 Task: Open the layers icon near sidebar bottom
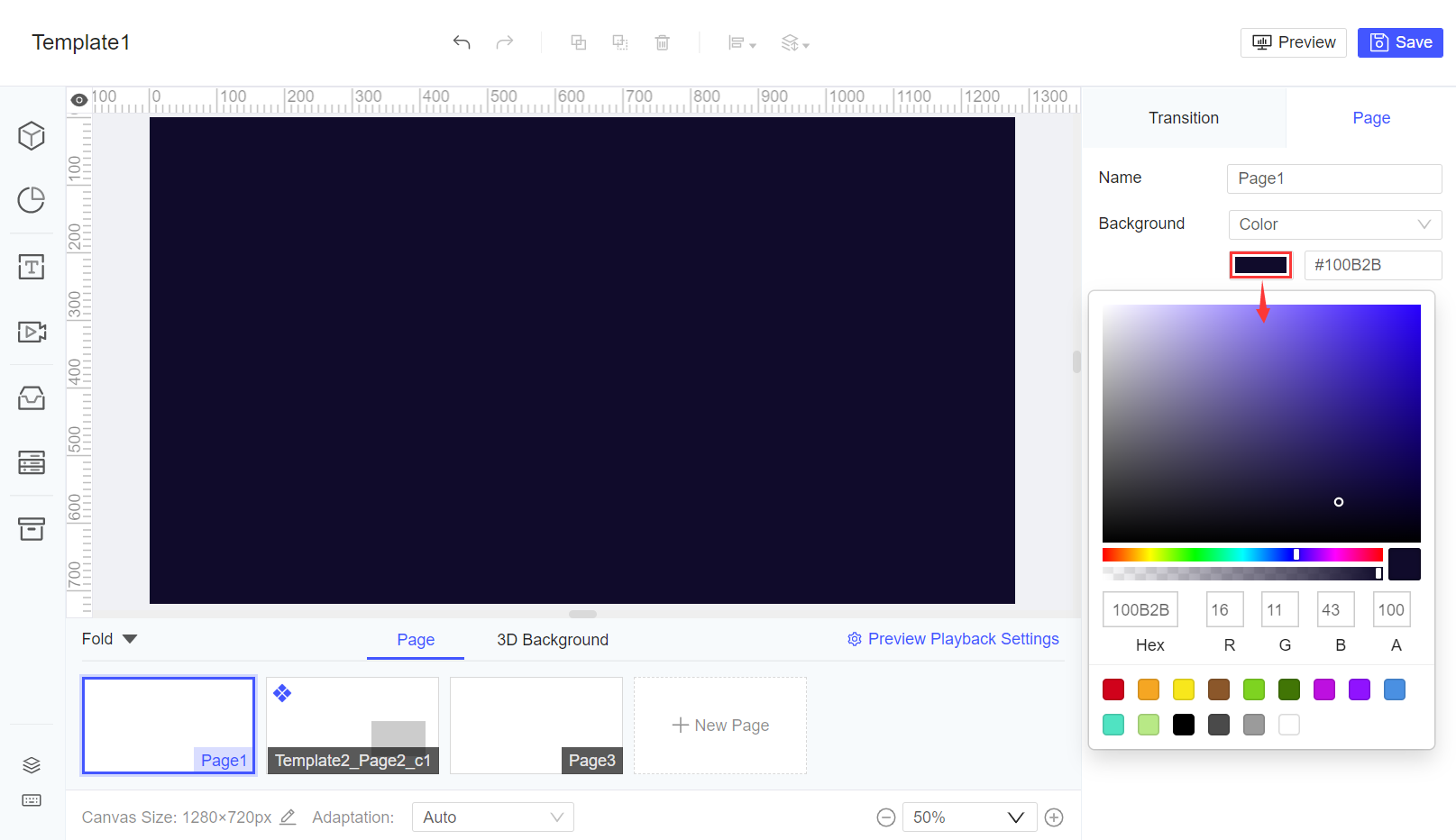click(32, 764)
